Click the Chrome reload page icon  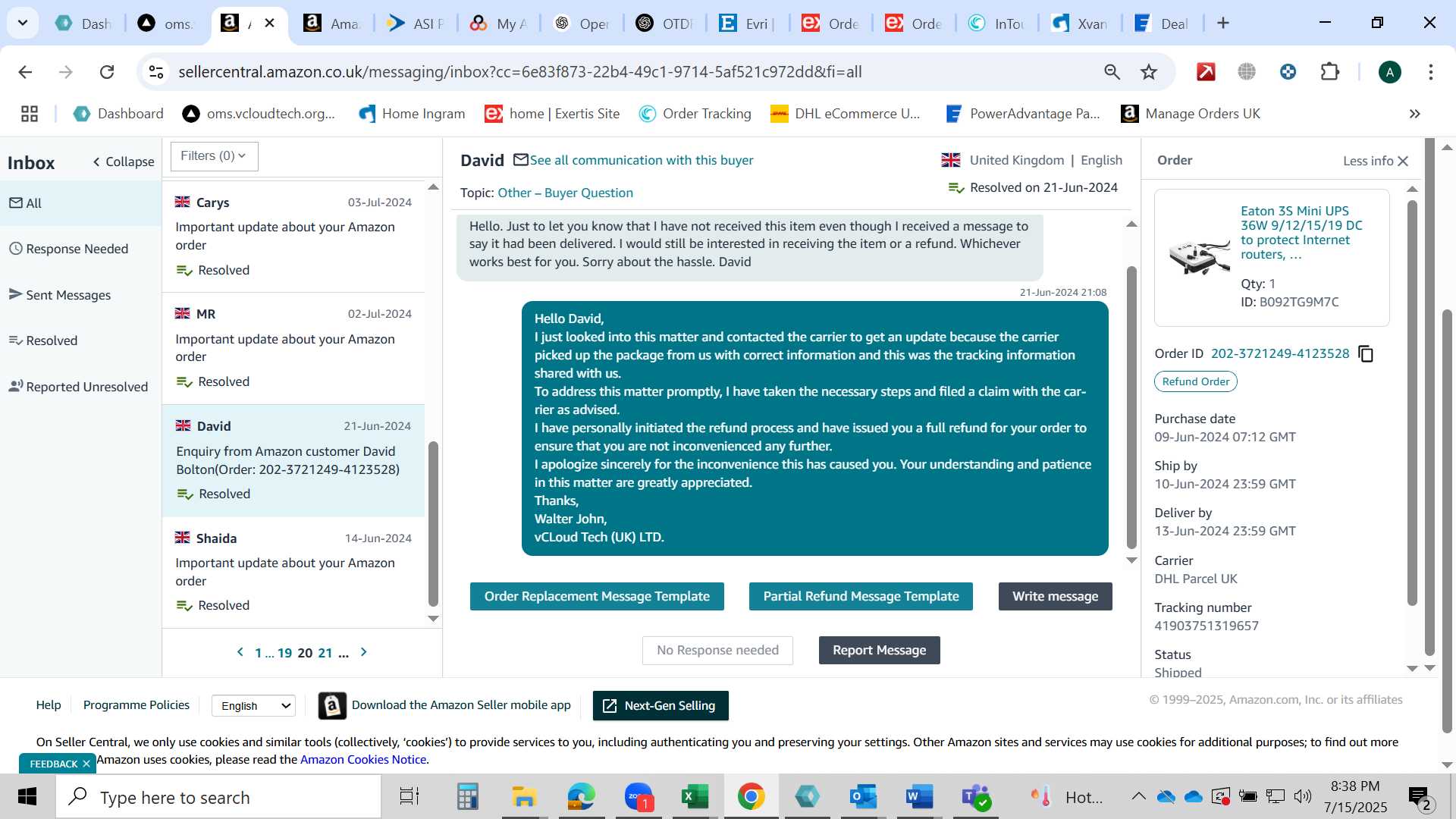click(x=107, y=72)
